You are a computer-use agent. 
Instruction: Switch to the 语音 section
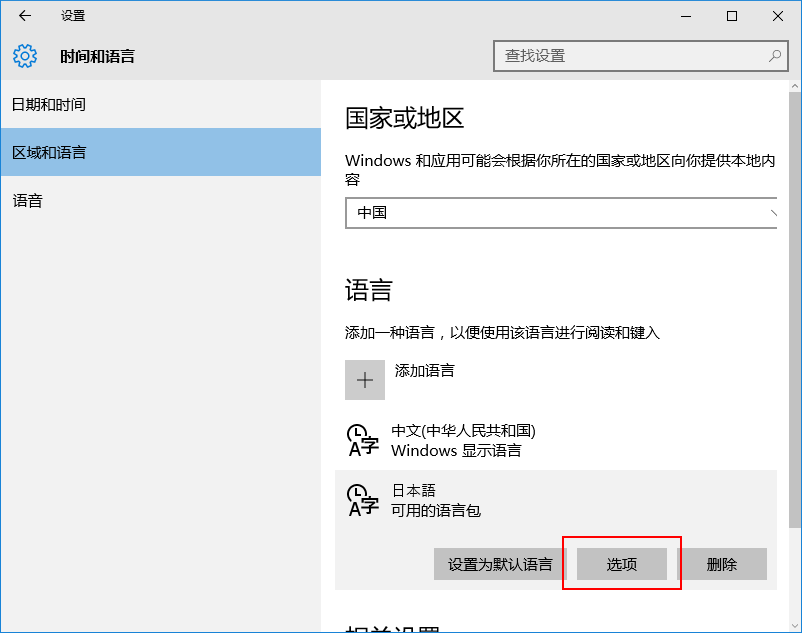point(28,201)
